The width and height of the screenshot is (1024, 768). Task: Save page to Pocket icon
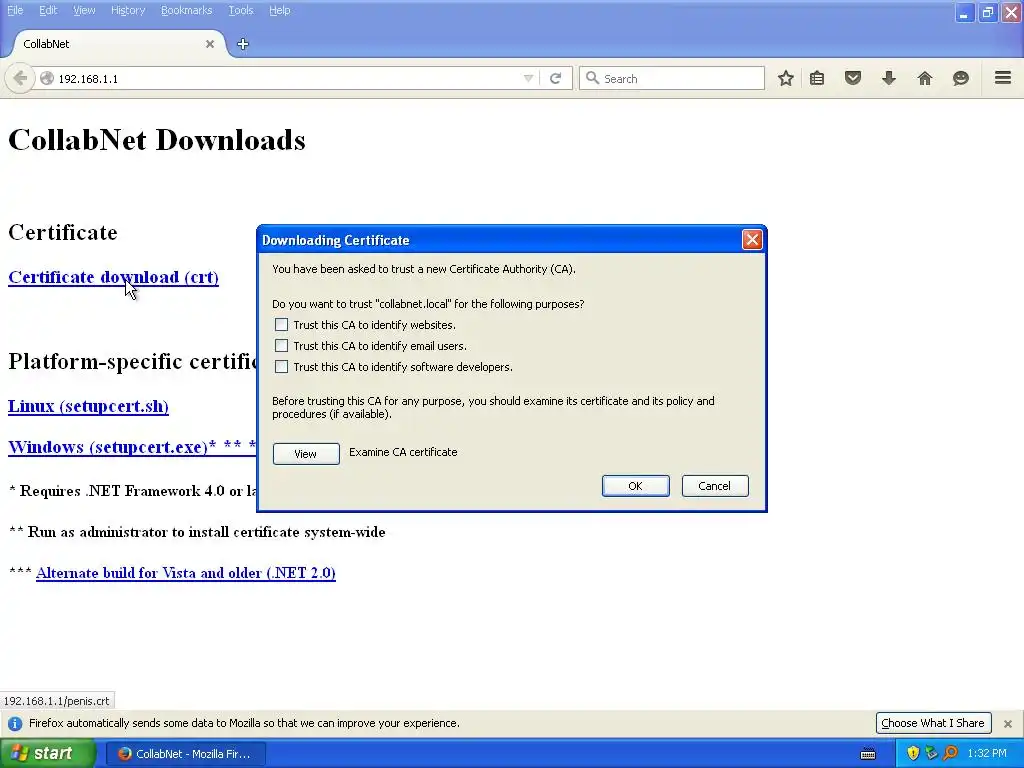(853, 78)
